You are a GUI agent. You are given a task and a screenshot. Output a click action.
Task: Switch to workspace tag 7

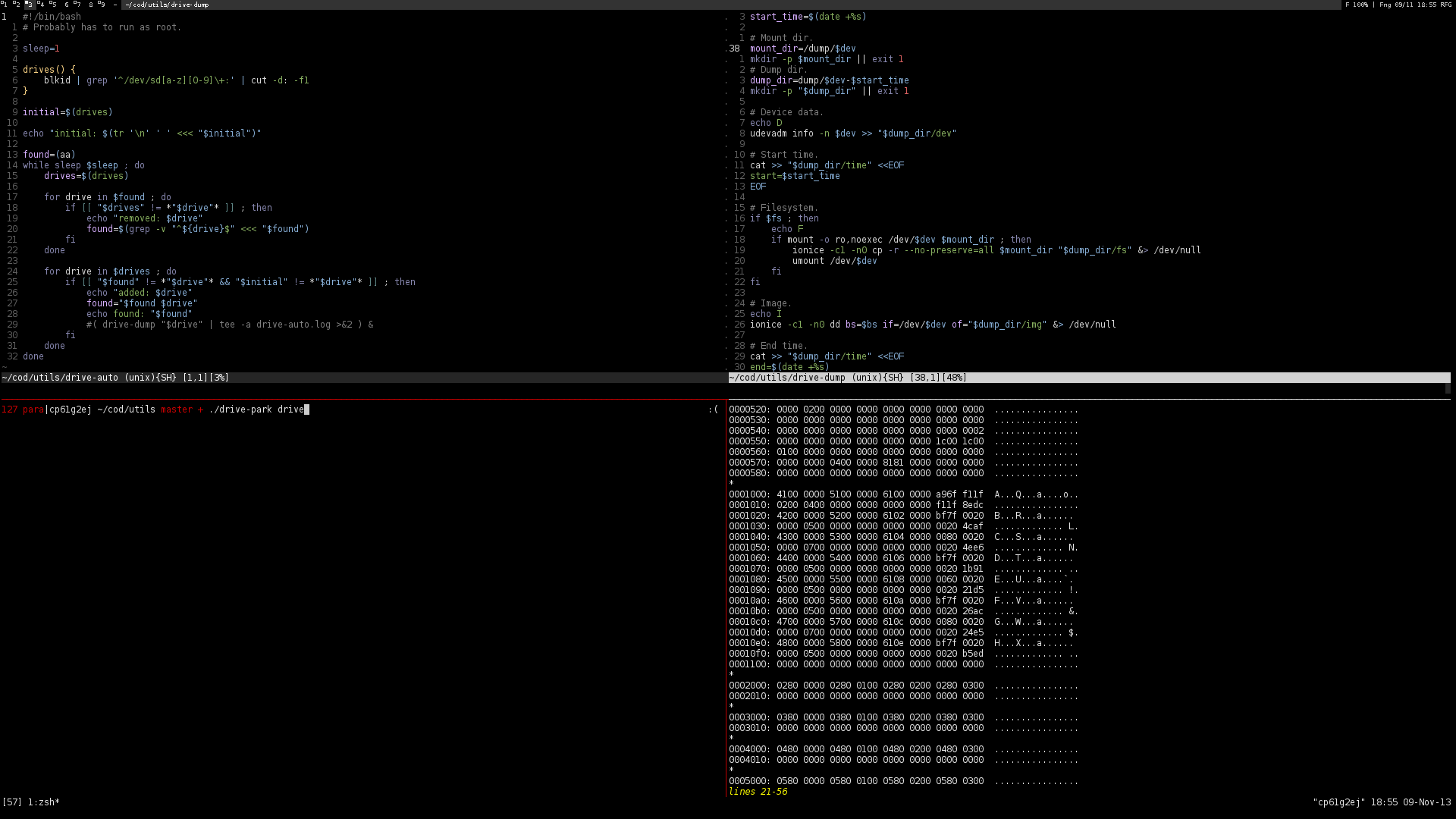point(77,5)
